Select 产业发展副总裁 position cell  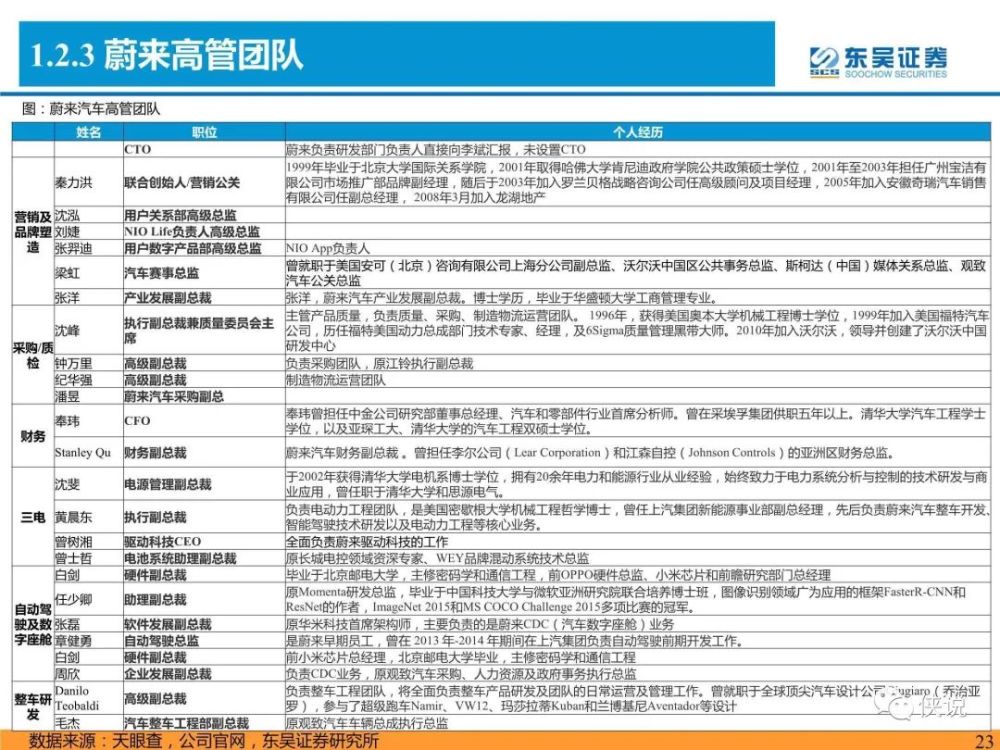click(204, 298)
